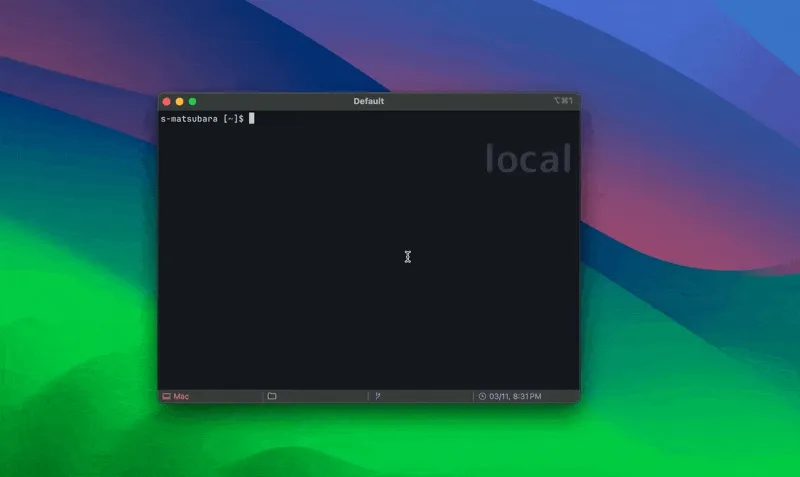
Task: Click the git branch icon in status bar
Action: coord(378,396)
